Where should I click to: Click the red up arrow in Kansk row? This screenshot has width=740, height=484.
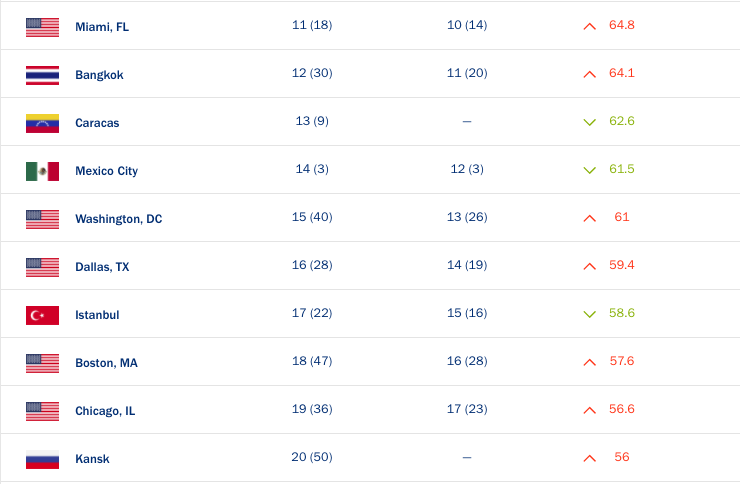pos(590,458)
